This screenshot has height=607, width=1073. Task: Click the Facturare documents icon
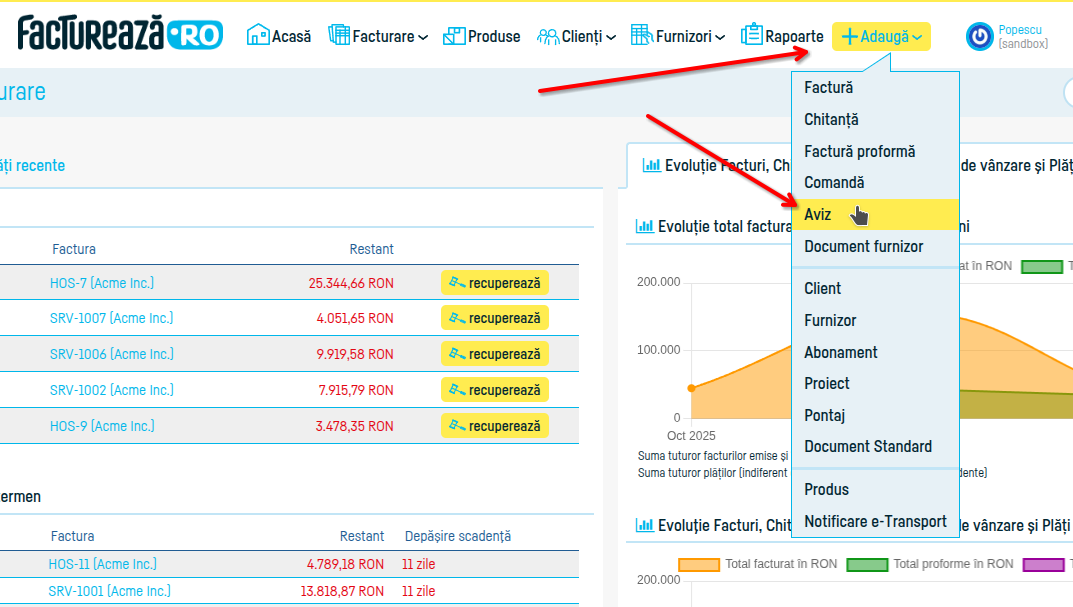coord(339,36)
